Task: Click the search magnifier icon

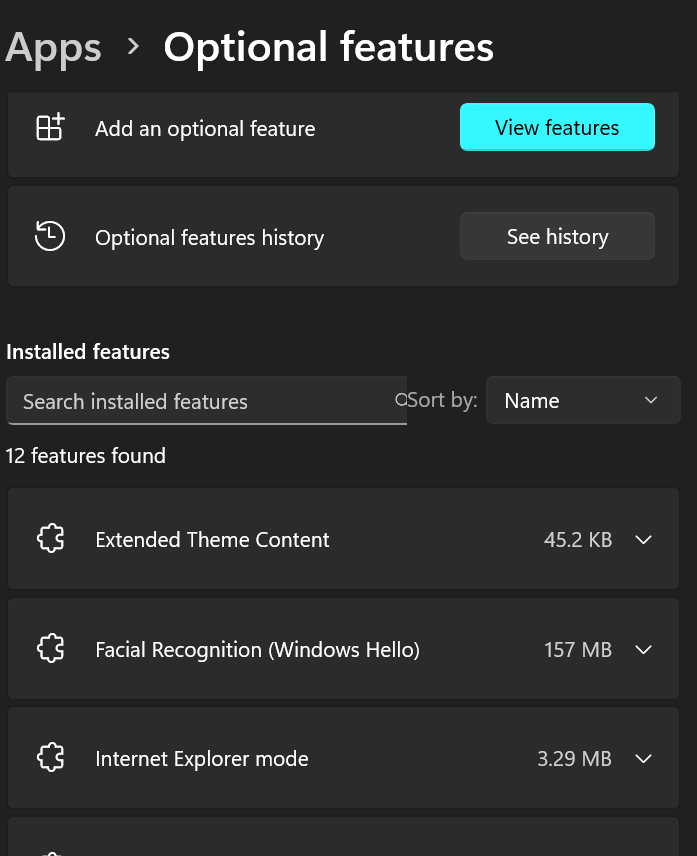Action: 401,400
